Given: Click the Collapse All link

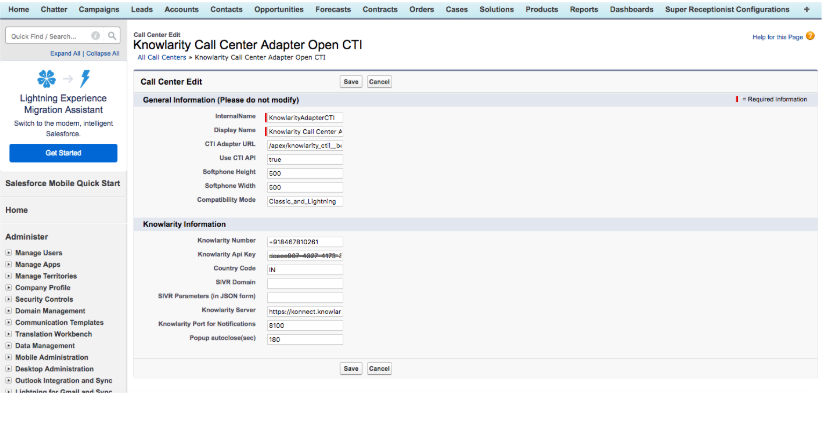Looking at the screenshot, I should [x=103, y=54].
